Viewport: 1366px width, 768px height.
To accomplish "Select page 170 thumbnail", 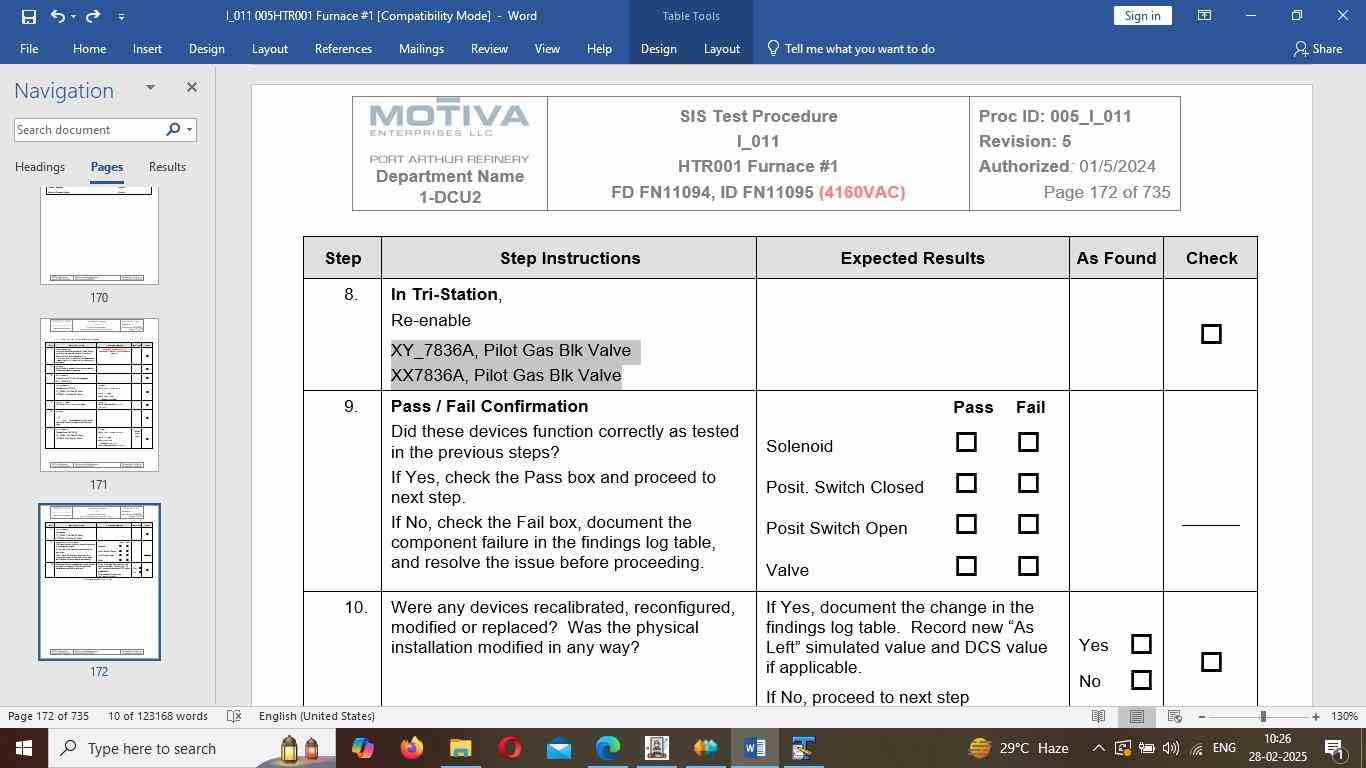I will pos(99,236).
